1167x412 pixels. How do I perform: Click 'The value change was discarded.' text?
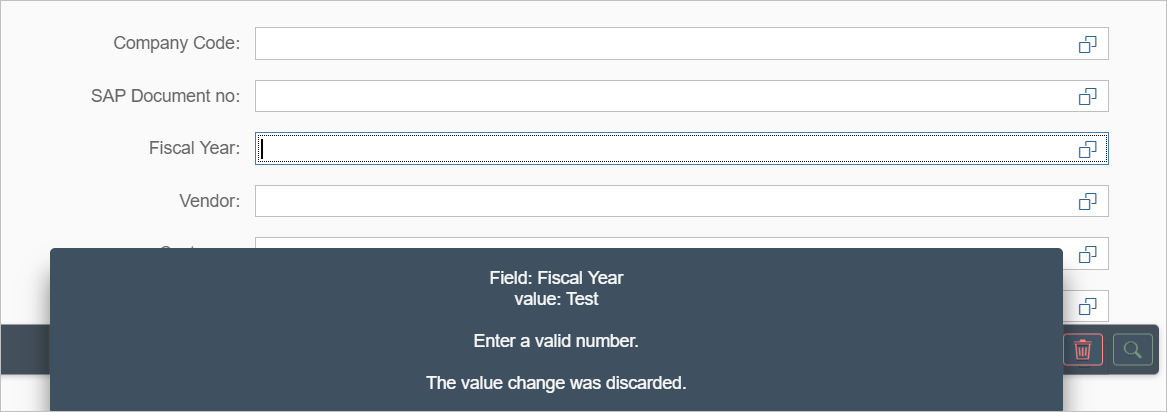555,382
